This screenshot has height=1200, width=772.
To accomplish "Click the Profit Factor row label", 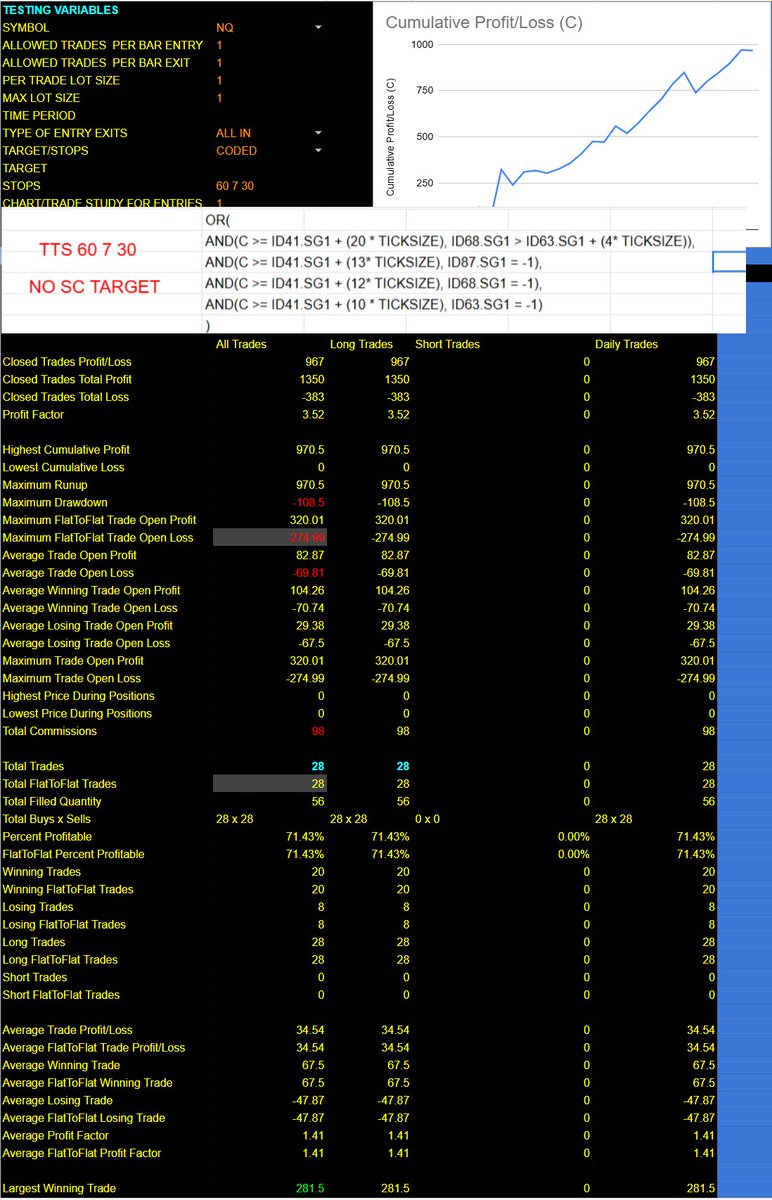I will coord(33,414).
